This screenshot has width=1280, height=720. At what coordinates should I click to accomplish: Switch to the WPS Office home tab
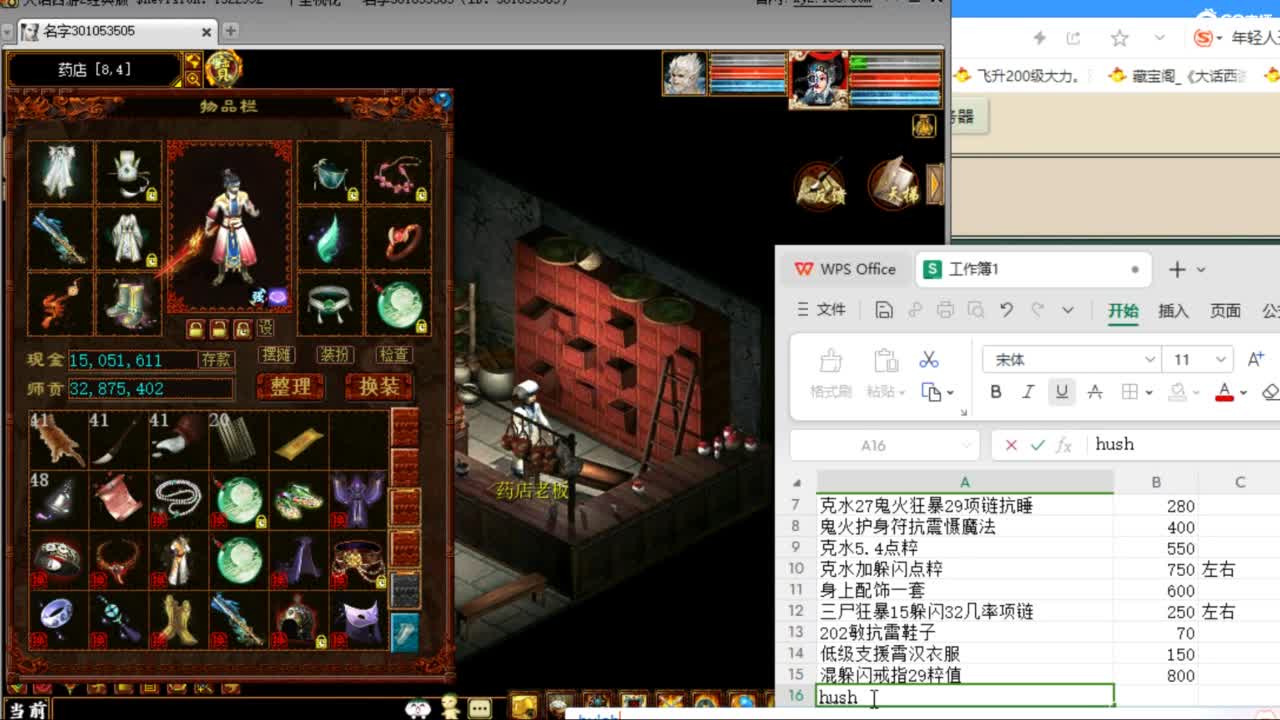pyautogui.click(x=845, y=269)
